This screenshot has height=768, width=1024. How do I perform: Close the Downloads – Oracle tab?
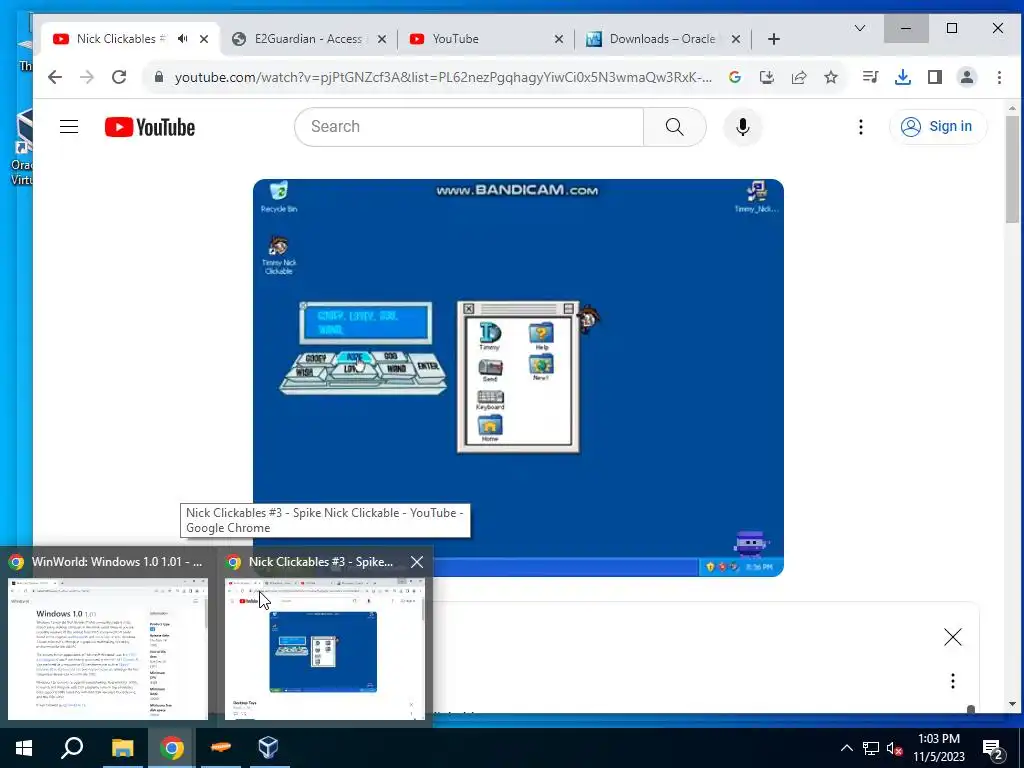tap(736, 39)
